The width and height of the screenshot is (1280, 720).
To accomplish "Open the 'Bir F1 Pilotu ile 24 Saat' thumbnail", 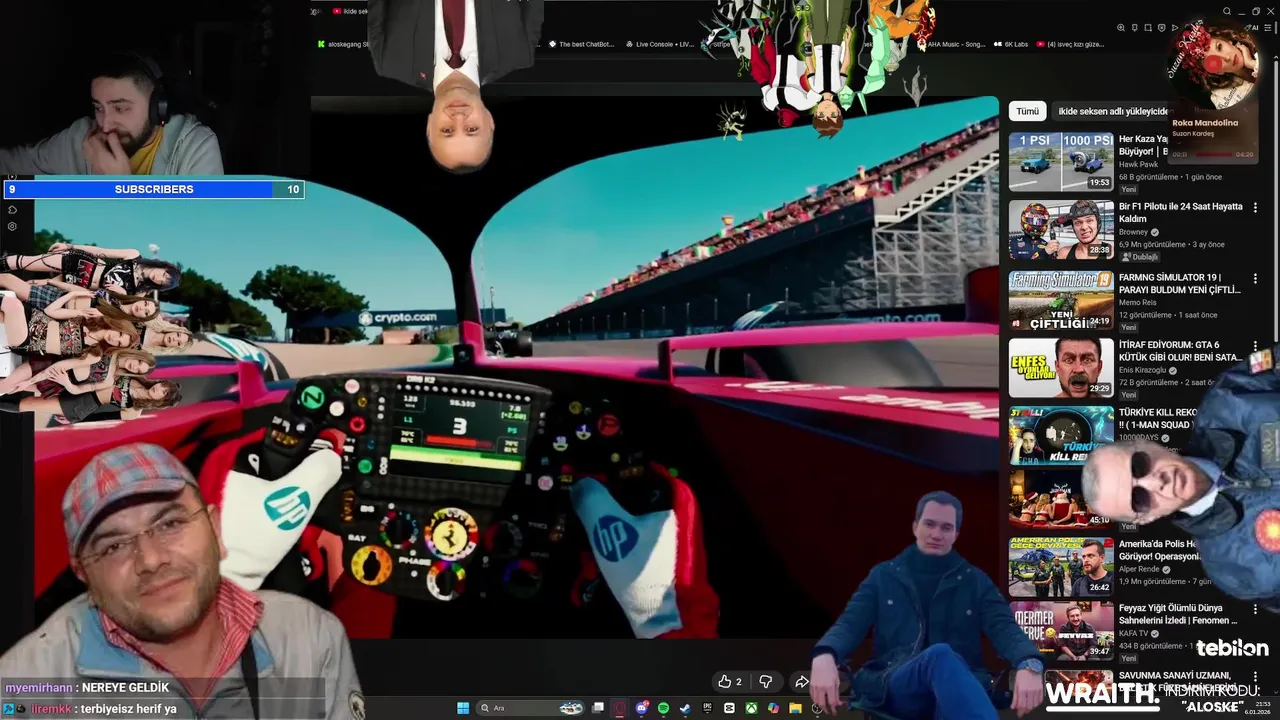I will 1061,229.
